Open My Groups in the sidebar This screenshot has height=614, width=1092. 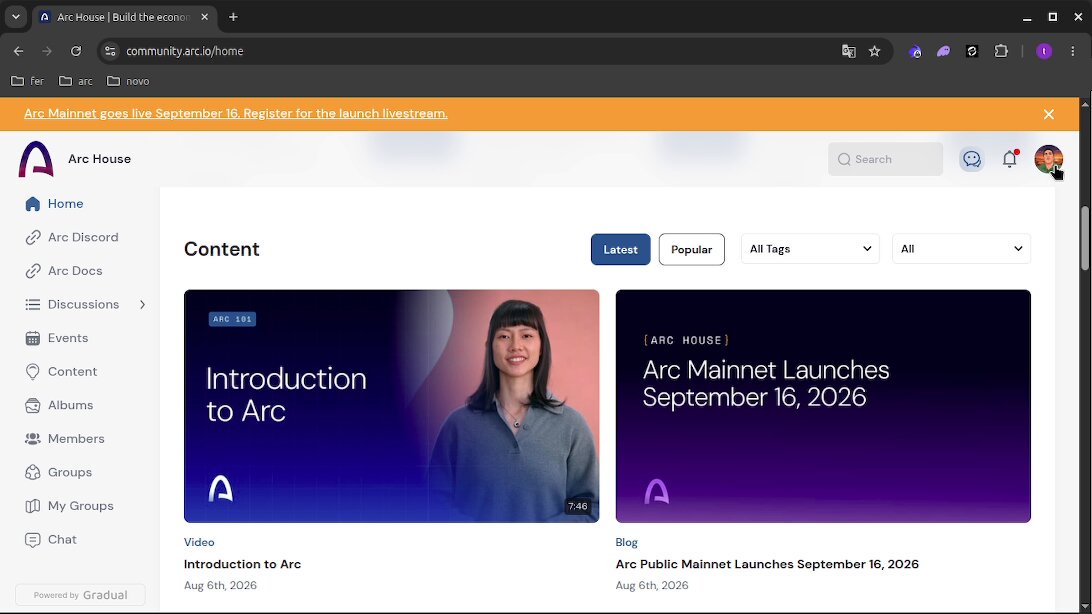69,506
